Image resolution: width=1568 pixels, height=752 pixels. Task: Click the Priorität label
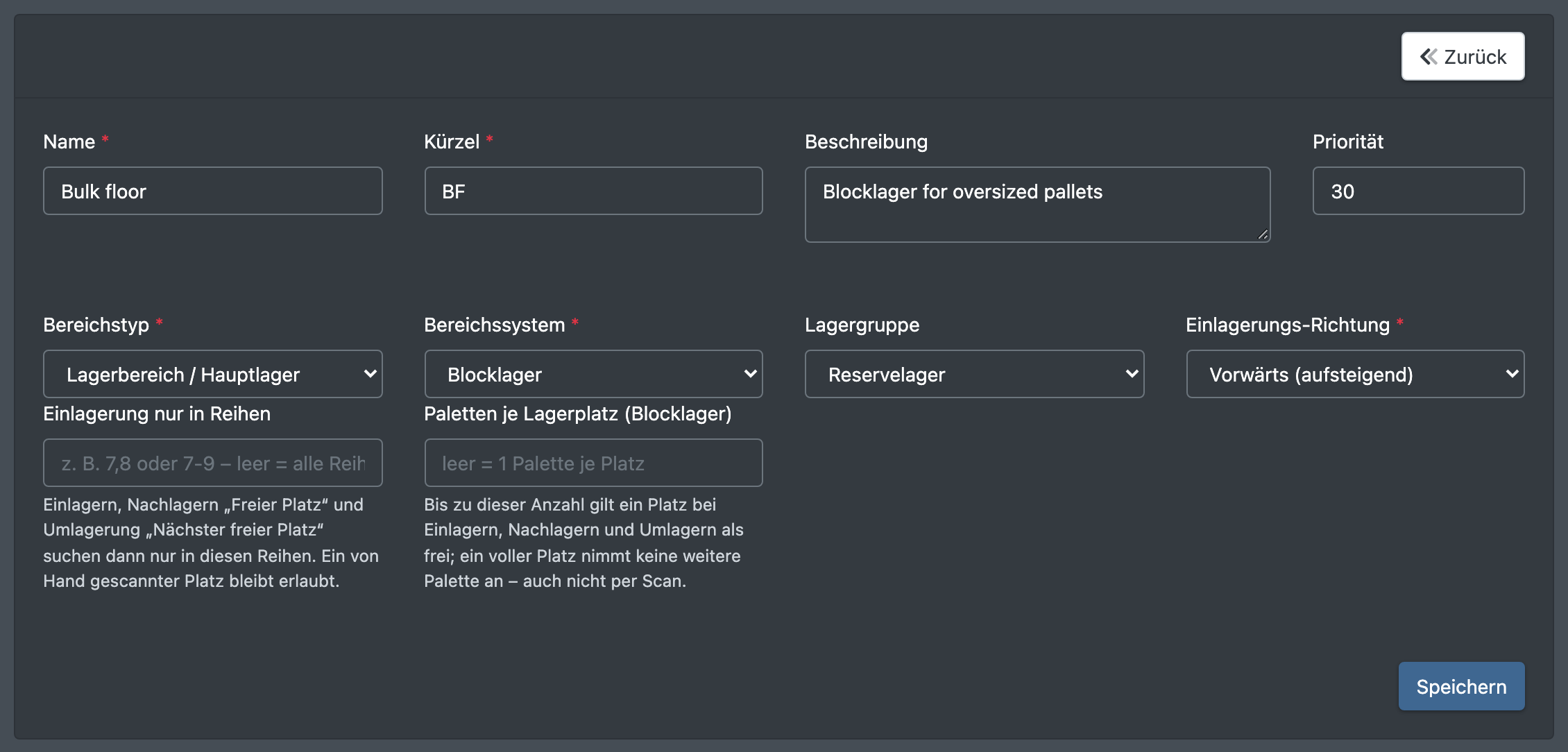tap(1347, 142)
